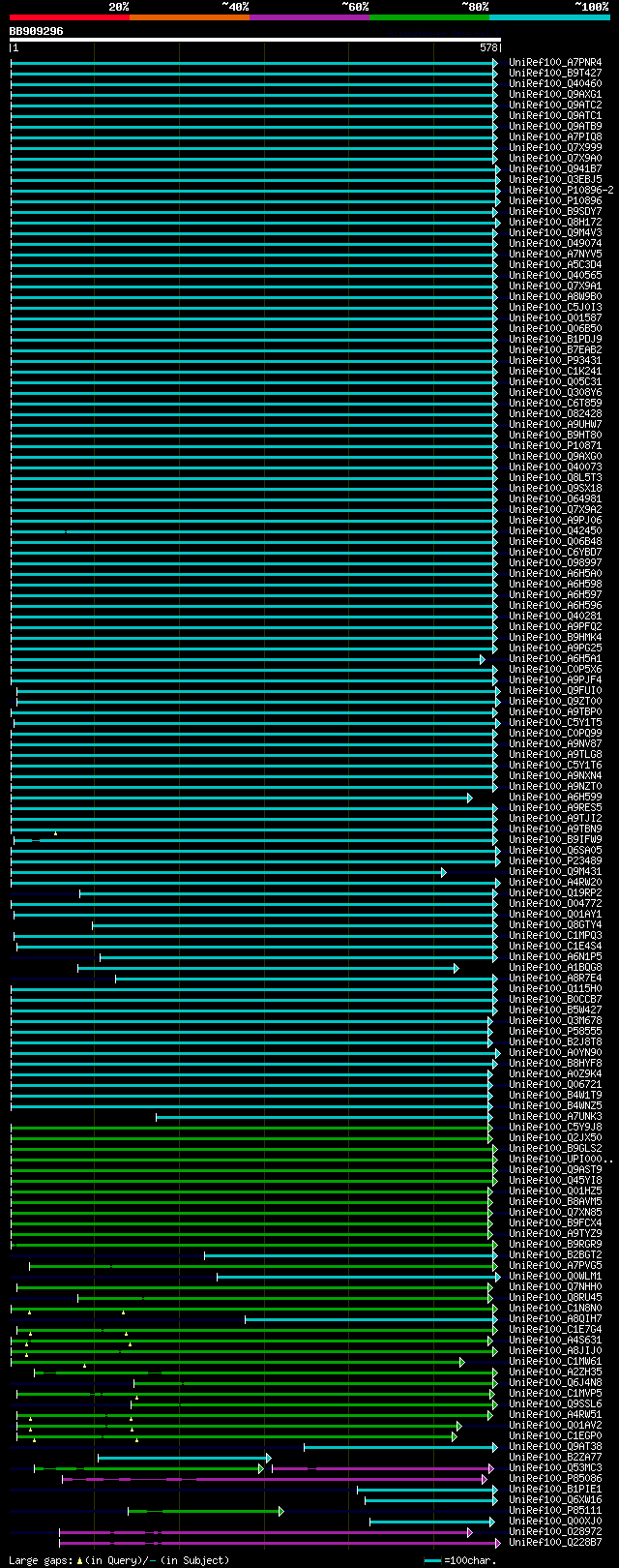Open the UniRef100_B2BGT2 entry
The image size is (619, 1568).
pyautogui.click(x=555, y=1255)
